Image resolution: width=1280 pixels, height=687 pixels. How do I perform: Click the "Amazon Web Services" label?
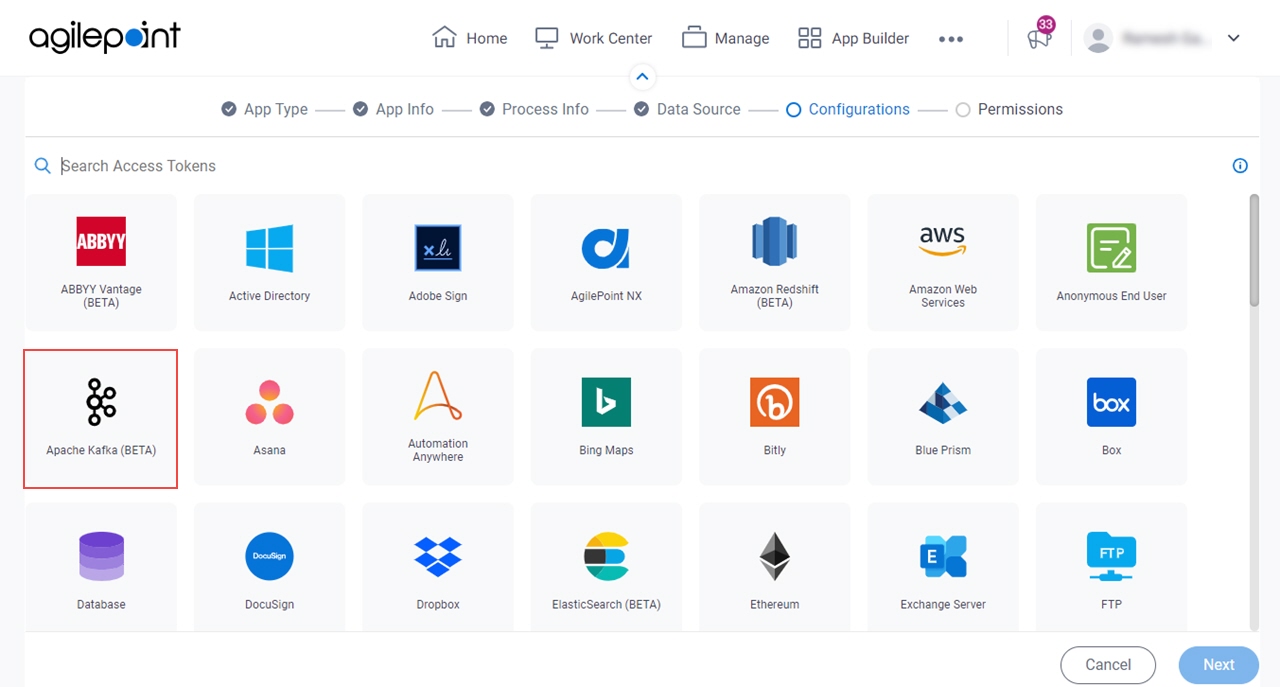[x=943, y=296]
